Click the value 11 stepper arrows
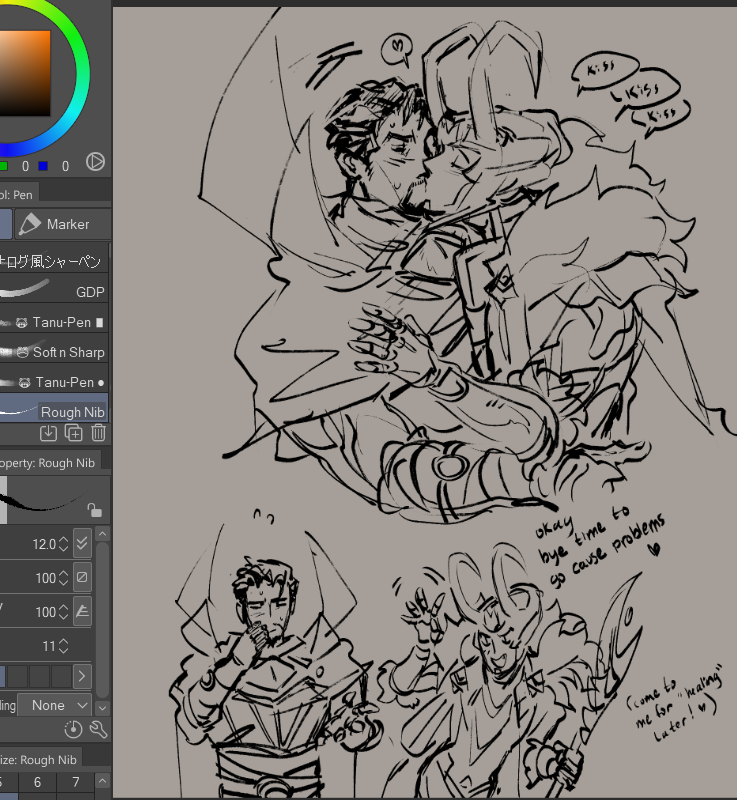 63,646
